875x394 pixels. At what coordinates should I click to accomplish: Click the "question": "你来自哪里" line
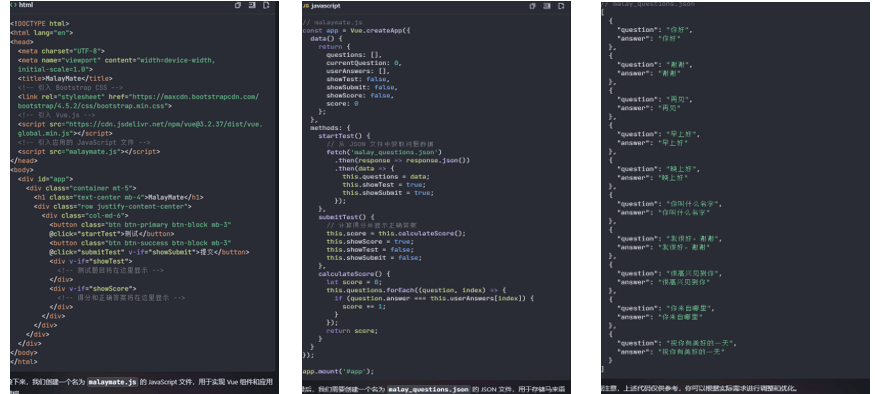666,308
